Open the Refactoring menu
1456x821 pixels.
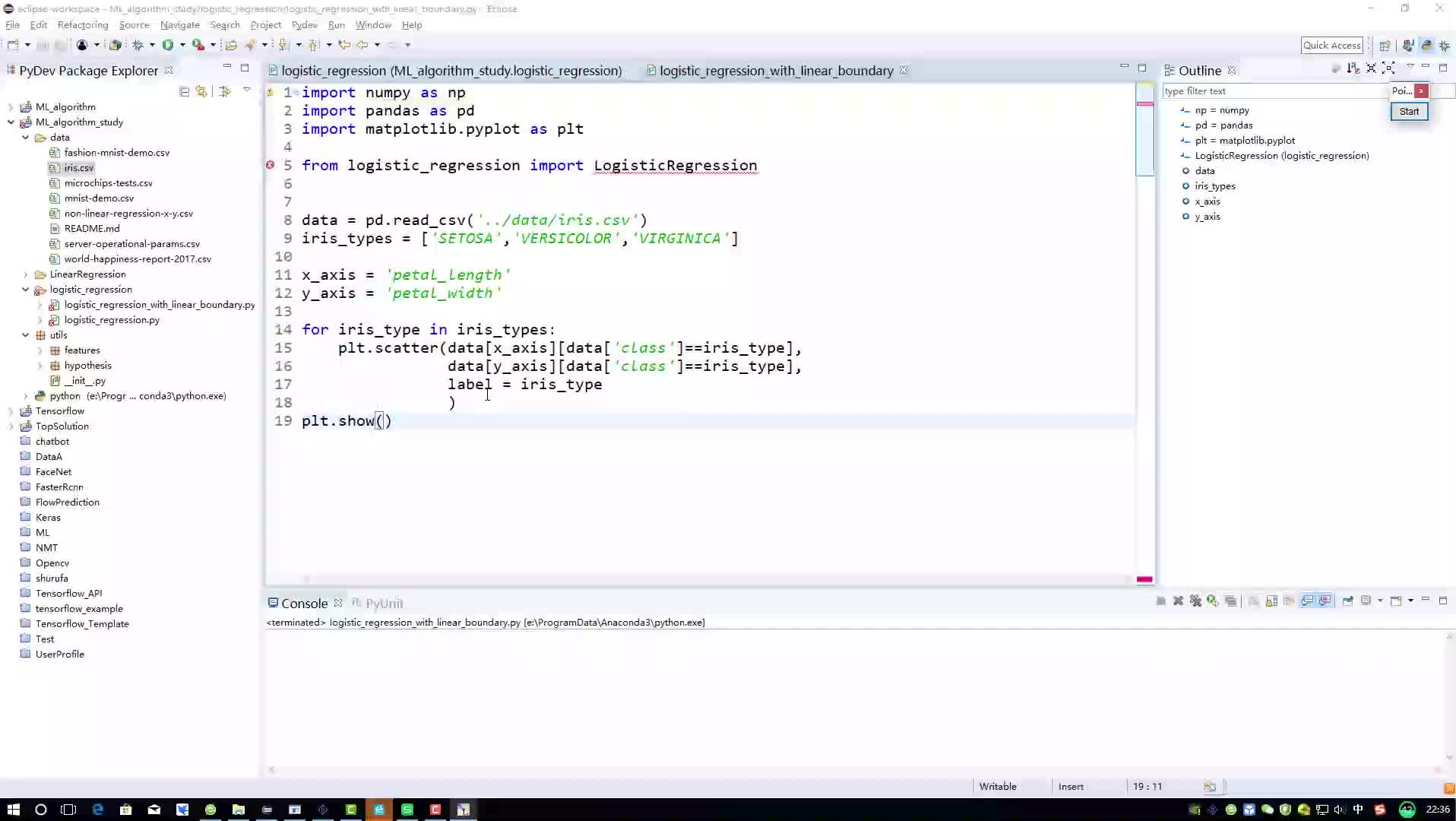coord(83,24)
